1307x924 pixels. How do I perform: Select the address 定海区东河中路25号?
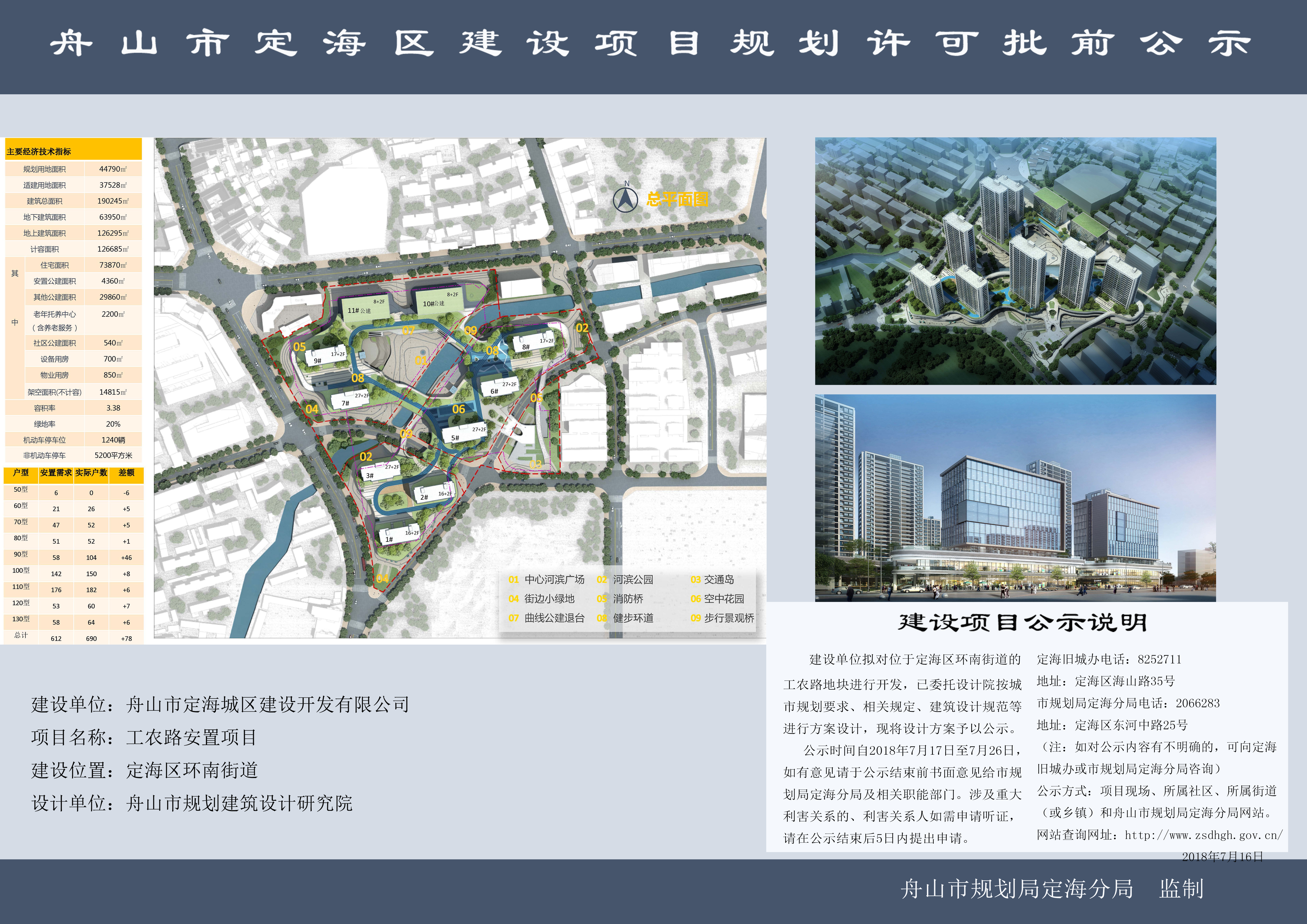[1131, 726]
